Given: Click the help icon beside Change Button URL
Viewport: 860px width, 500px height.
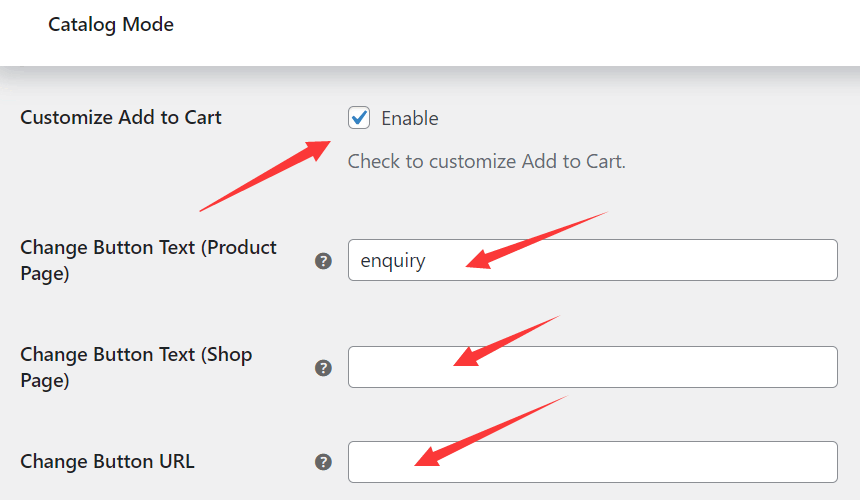Looking at the screenshot, I should pos(323,462).
